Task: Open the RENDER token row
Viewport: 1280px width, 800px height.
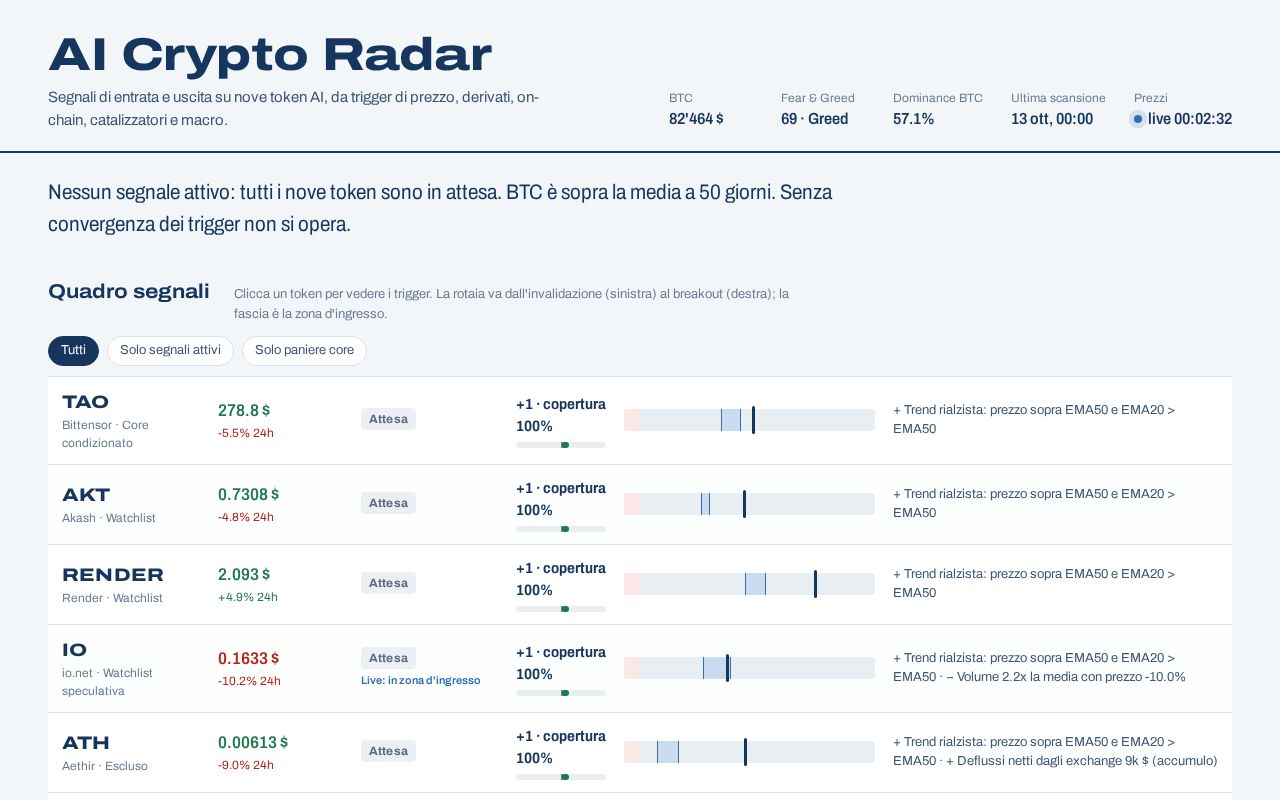Action: coord(640,585)
